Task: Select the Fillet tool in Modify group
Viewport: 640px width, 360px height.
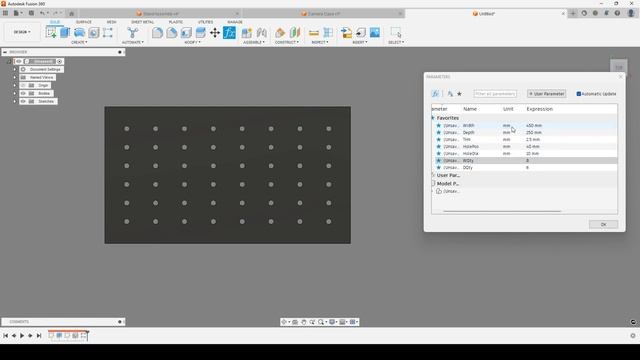Action: [x=158, y=33]
